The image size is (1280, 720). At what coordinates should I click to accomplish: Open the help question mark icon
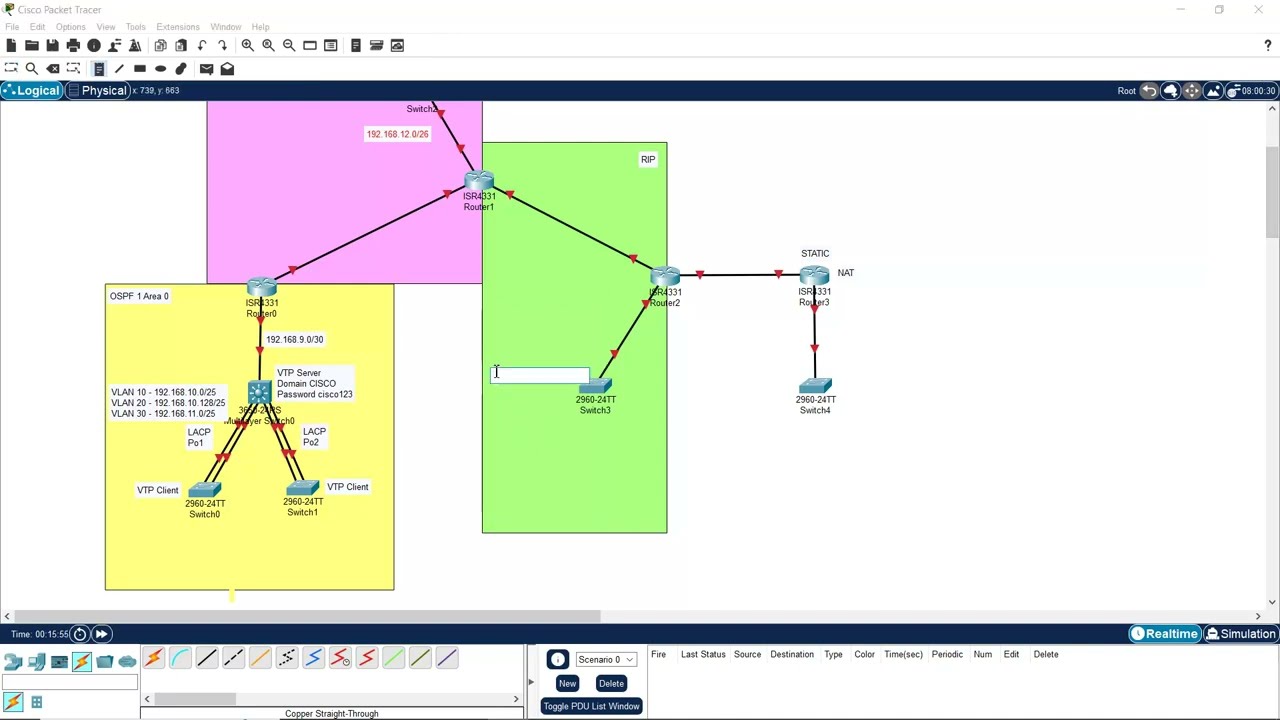point(1268,45)
